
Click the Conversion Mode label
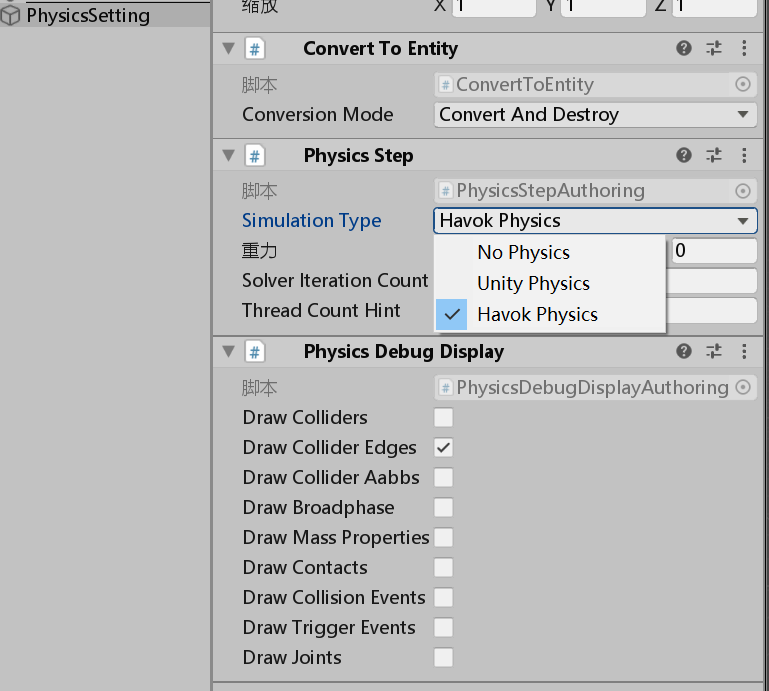(x=317, y=115)
